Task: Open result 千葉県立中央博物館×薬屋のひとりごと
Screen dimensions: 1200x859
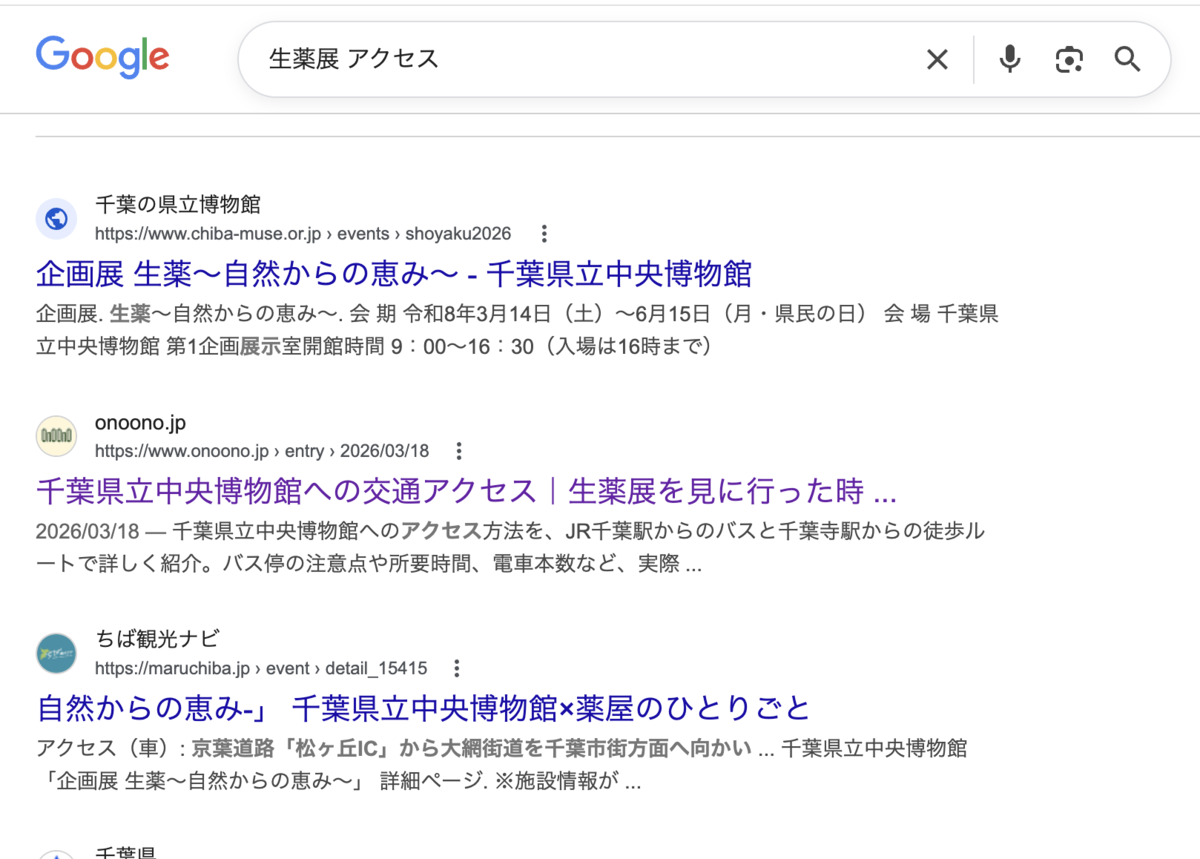Action: [x=423, y=708]
